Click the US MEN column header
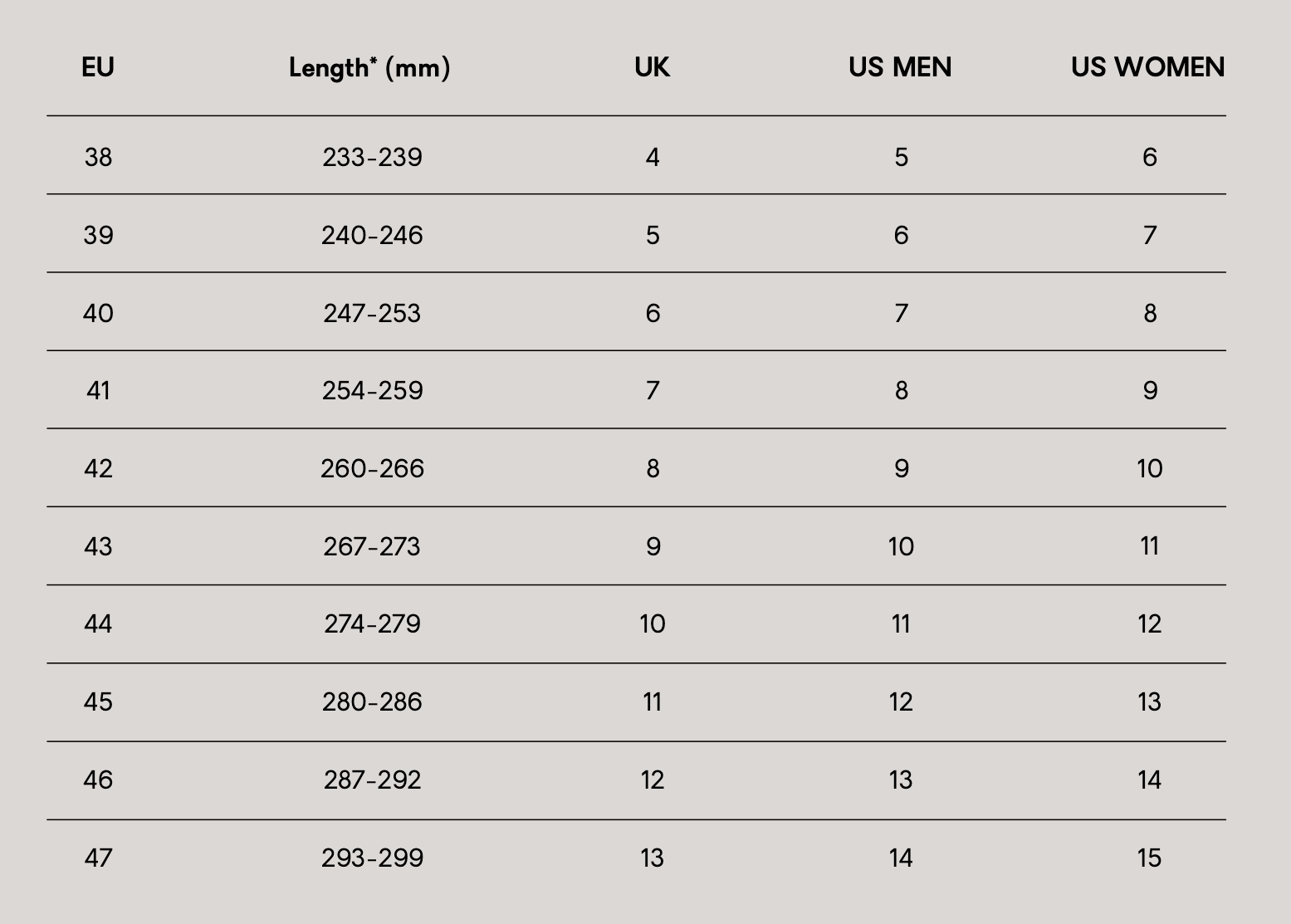Image resolution: width=1291 pixels, height=924 pixels. [x=900, y=67]
